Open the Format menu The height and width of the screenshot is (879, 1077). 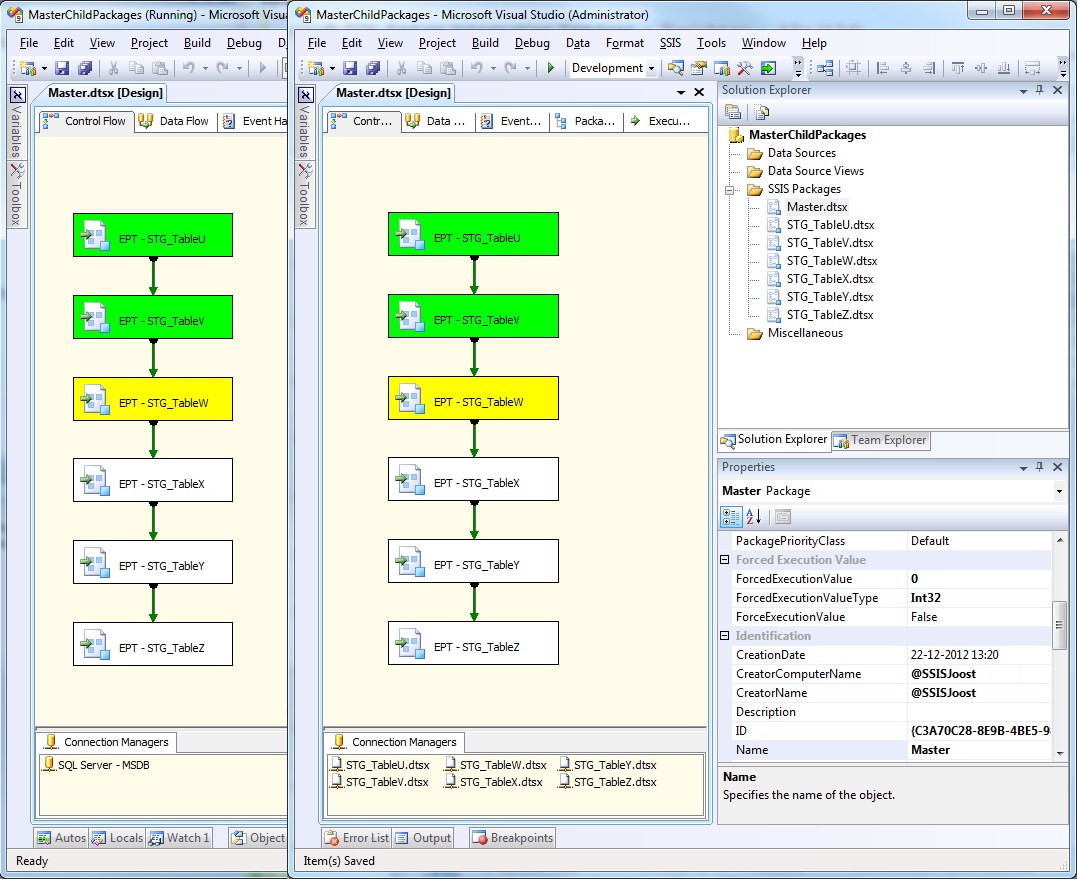click(624, 43)
